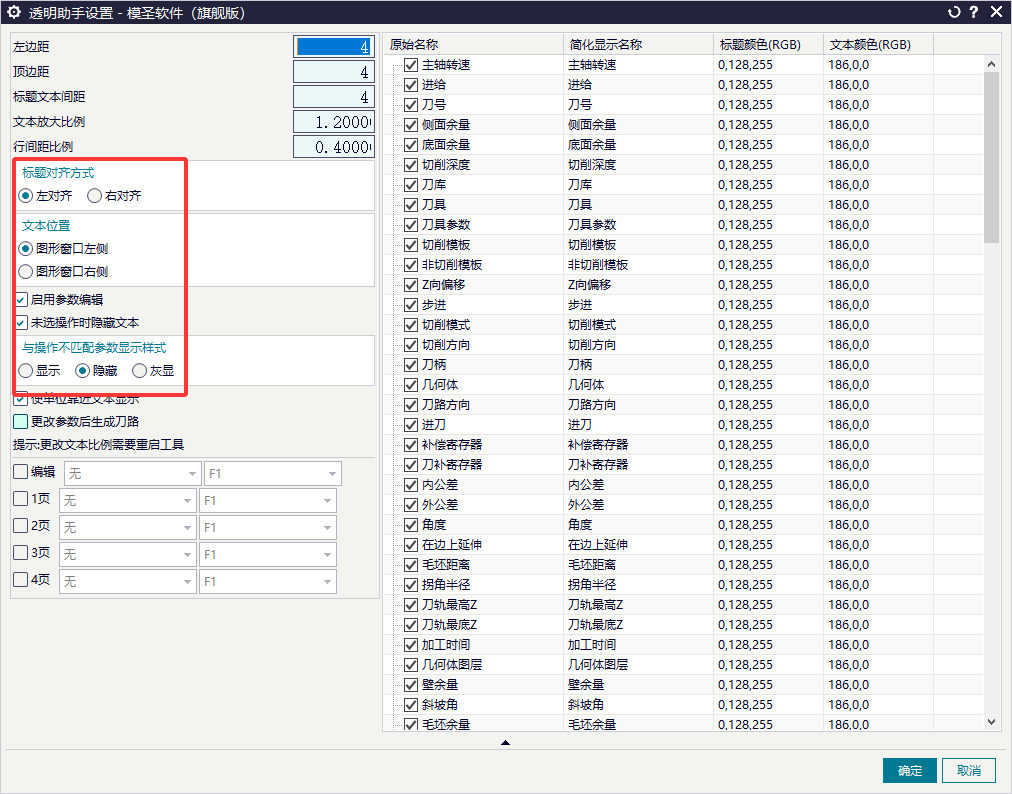Click simplified name cell 非切削模板
The height and width of the screenshot is (794, 1012).
pos(638,265)
